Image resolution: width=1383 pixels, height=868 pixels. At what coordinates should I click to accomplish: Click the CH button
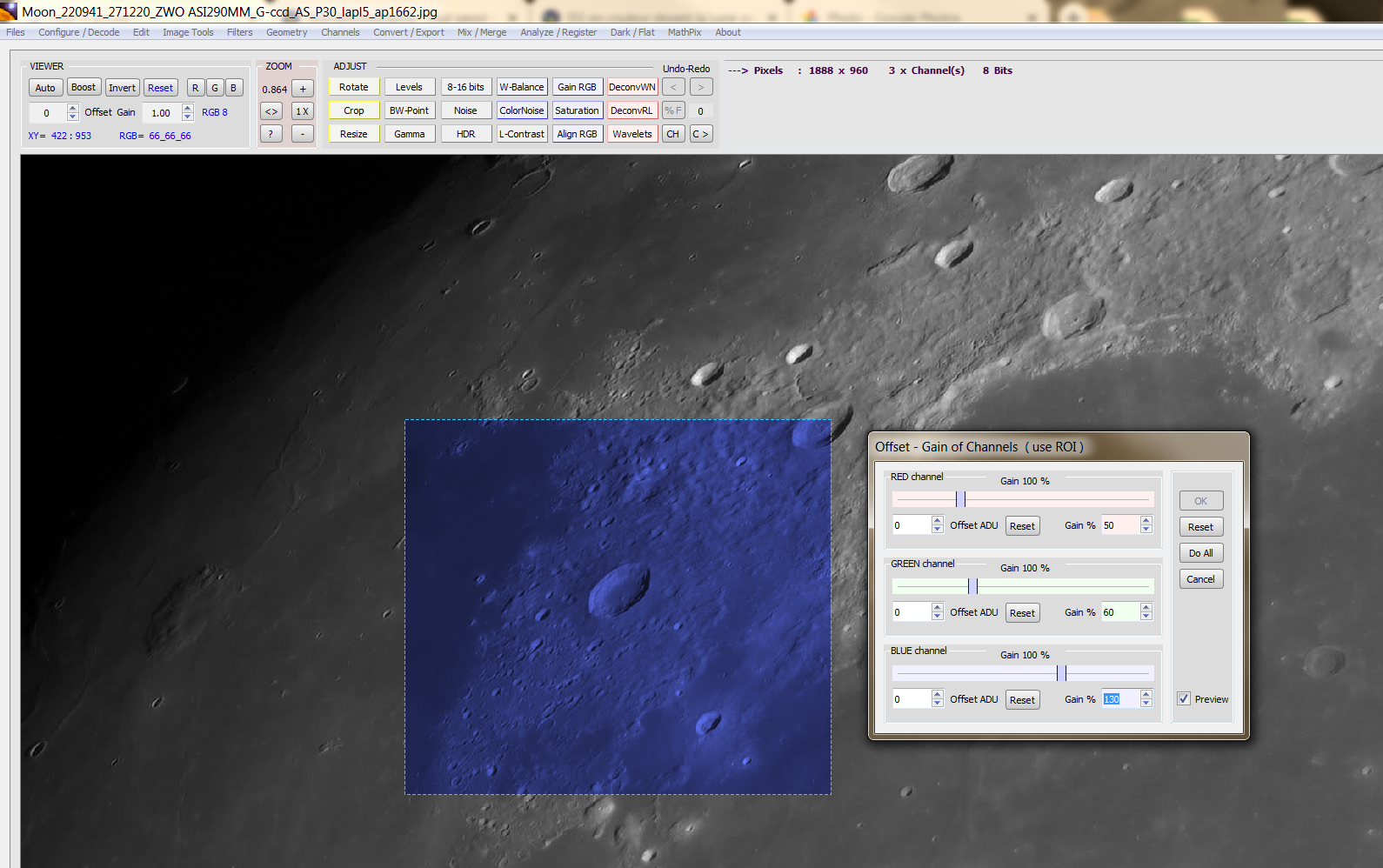coord(673,134)
